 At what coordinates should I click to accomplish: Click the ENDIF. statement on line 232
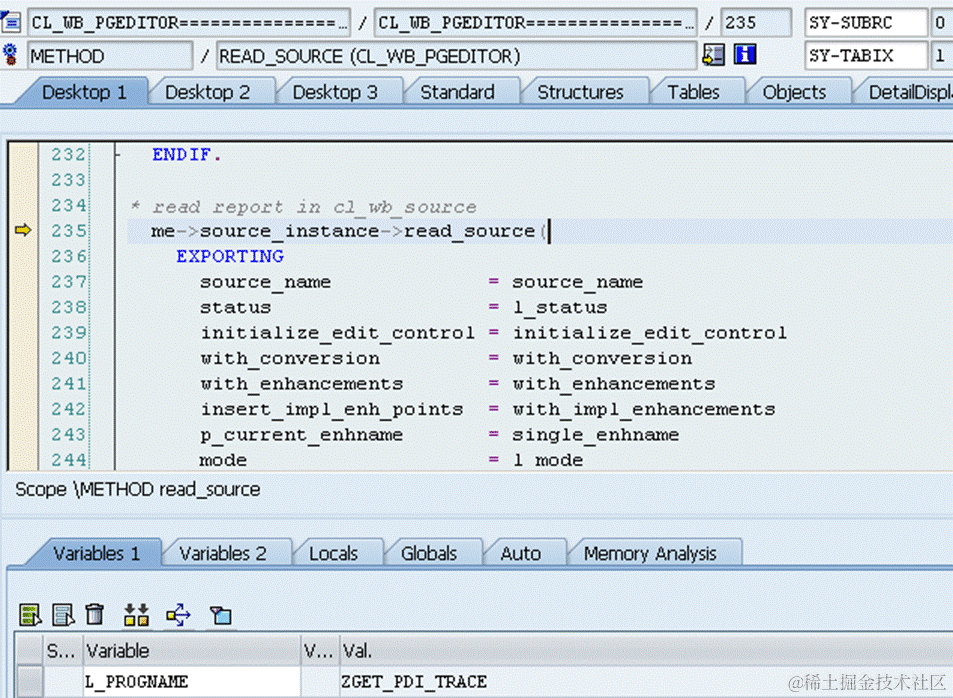point(187,155)
